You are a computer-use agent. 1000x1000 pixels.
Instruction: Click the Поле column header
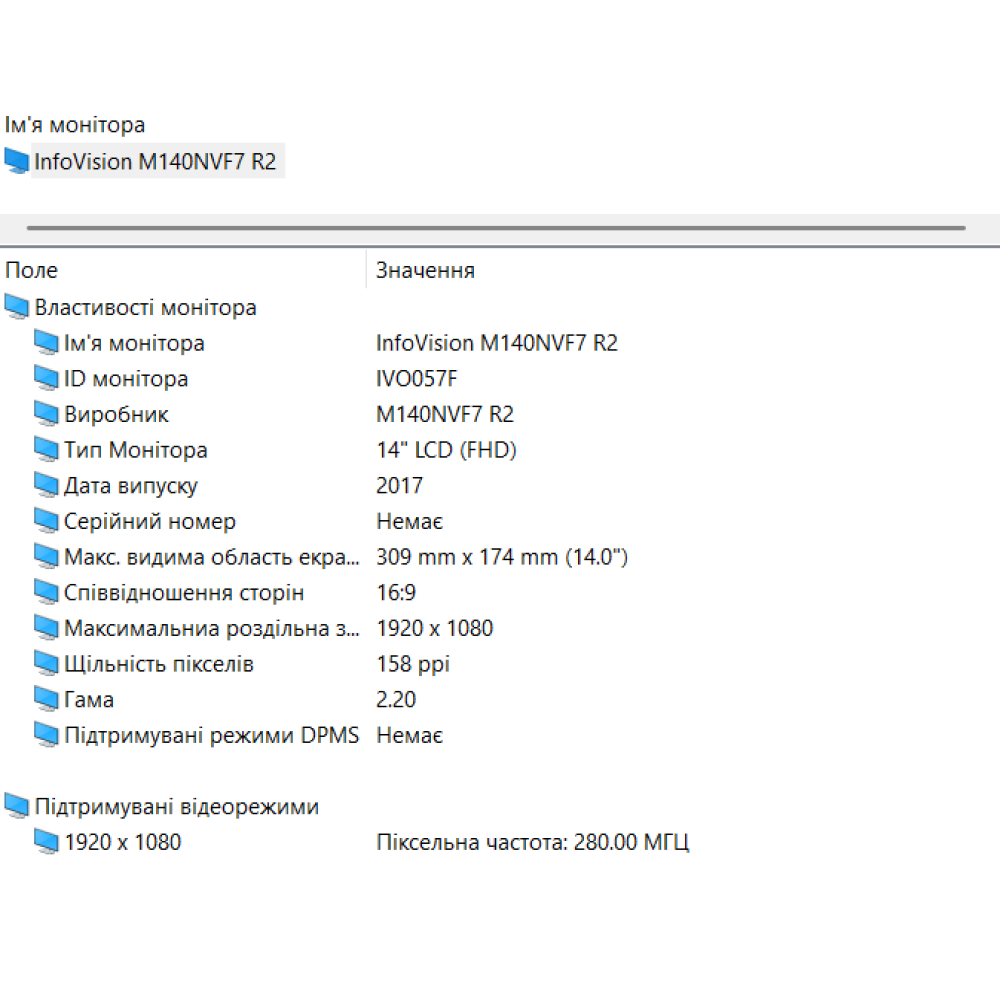32,270
